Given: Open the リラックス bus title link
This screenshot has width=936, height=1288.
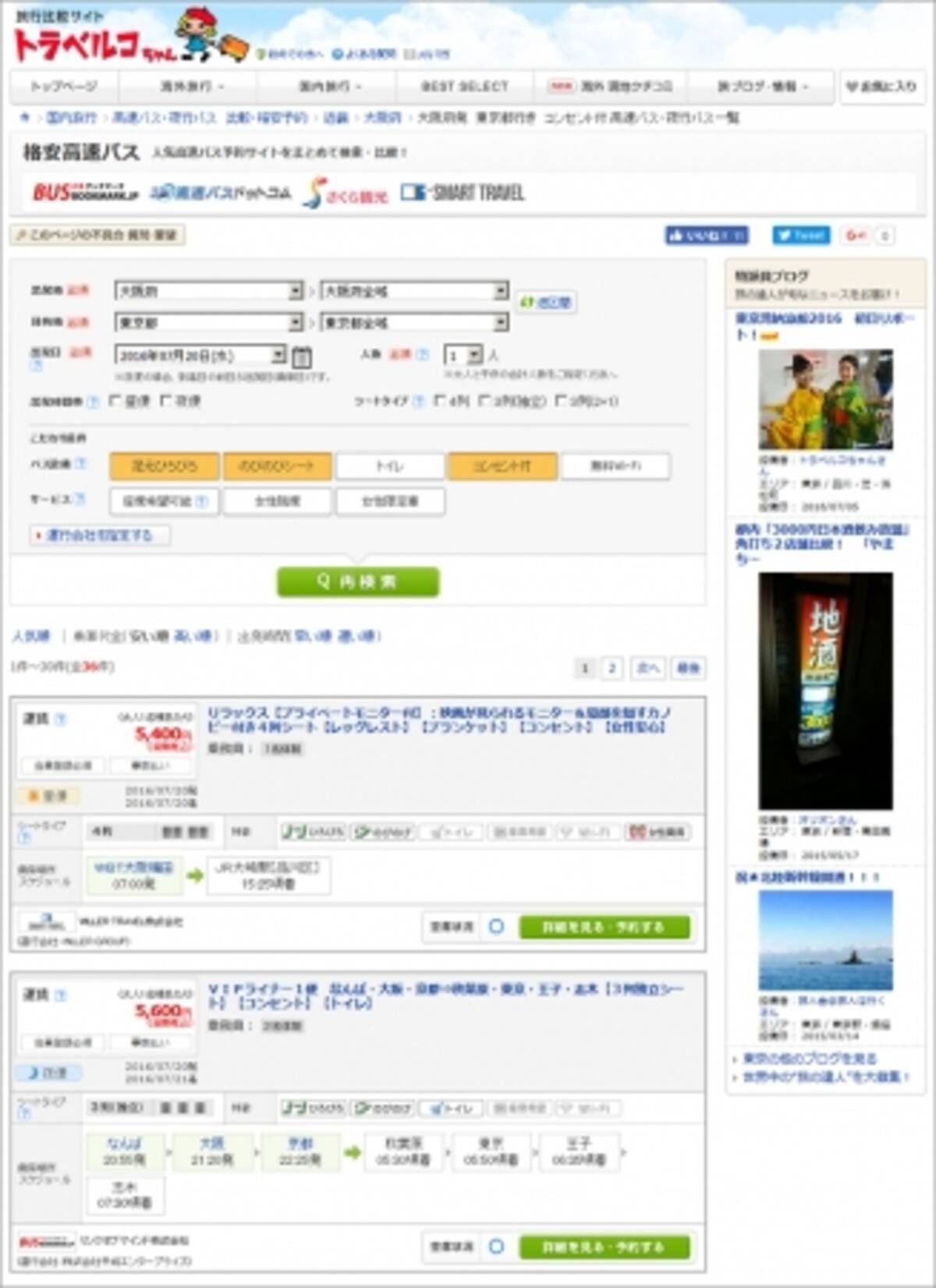Looking at the screenshot, I should pos(440,720).
